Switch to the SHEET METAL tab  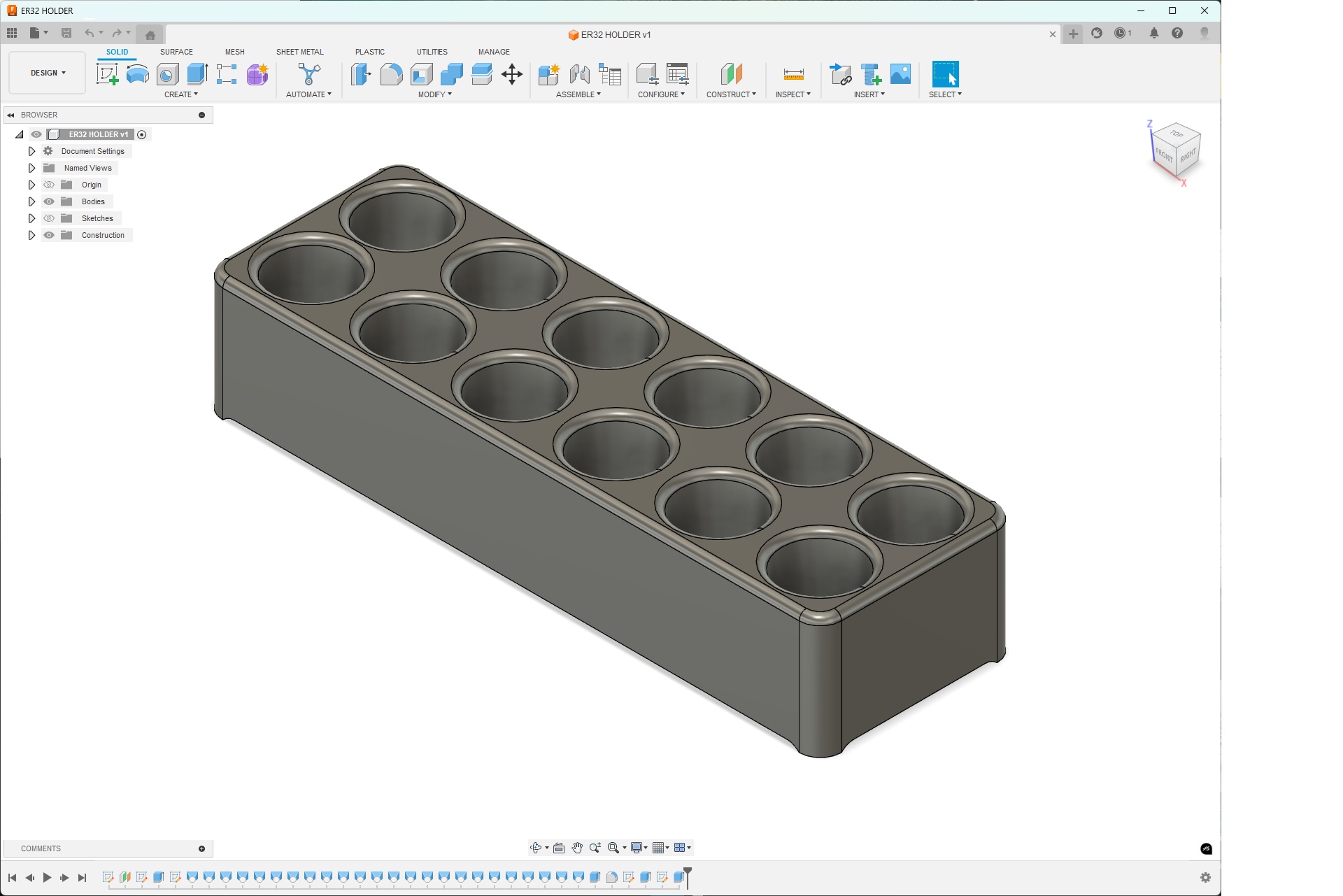point(299,52)
